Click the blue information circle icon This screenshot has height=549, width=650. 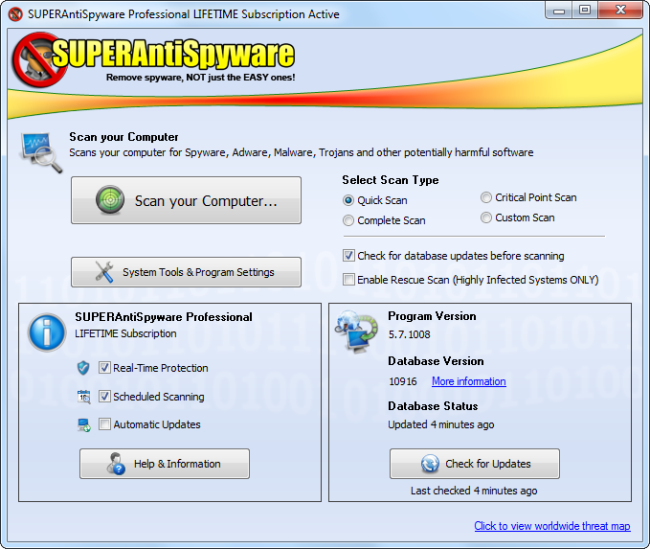pyautogui.click(x=47, y=333)
